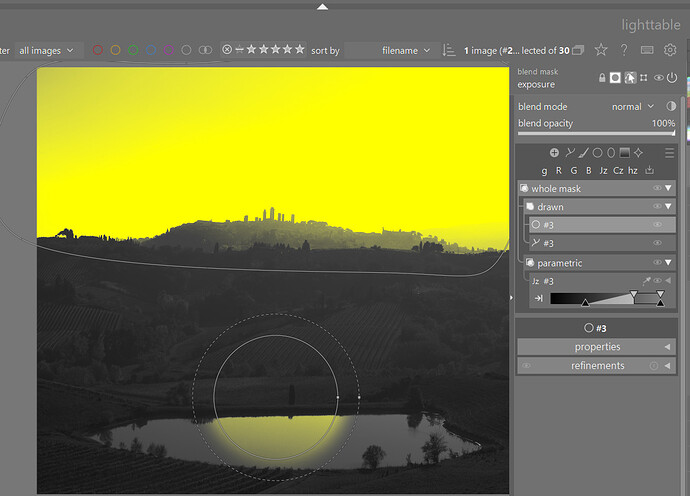Select the B channel tab
The image size is (690, 496).
[x=588, y=170]
